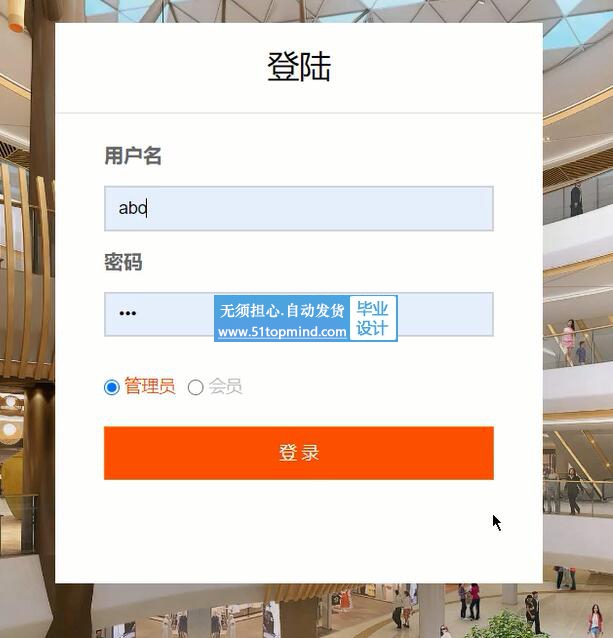Click the 用户名 input field containing abd
This screenshot has height=638, width=613.
[299, 208]
